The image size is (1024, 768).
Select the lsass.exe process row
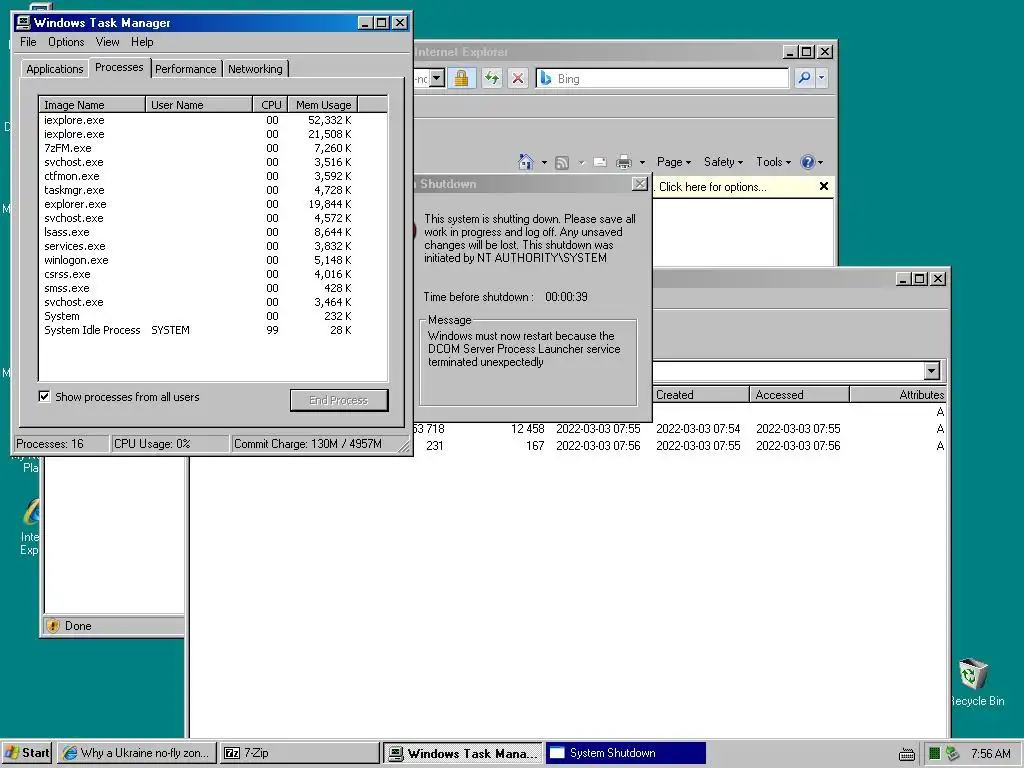[x=213, y=232]
